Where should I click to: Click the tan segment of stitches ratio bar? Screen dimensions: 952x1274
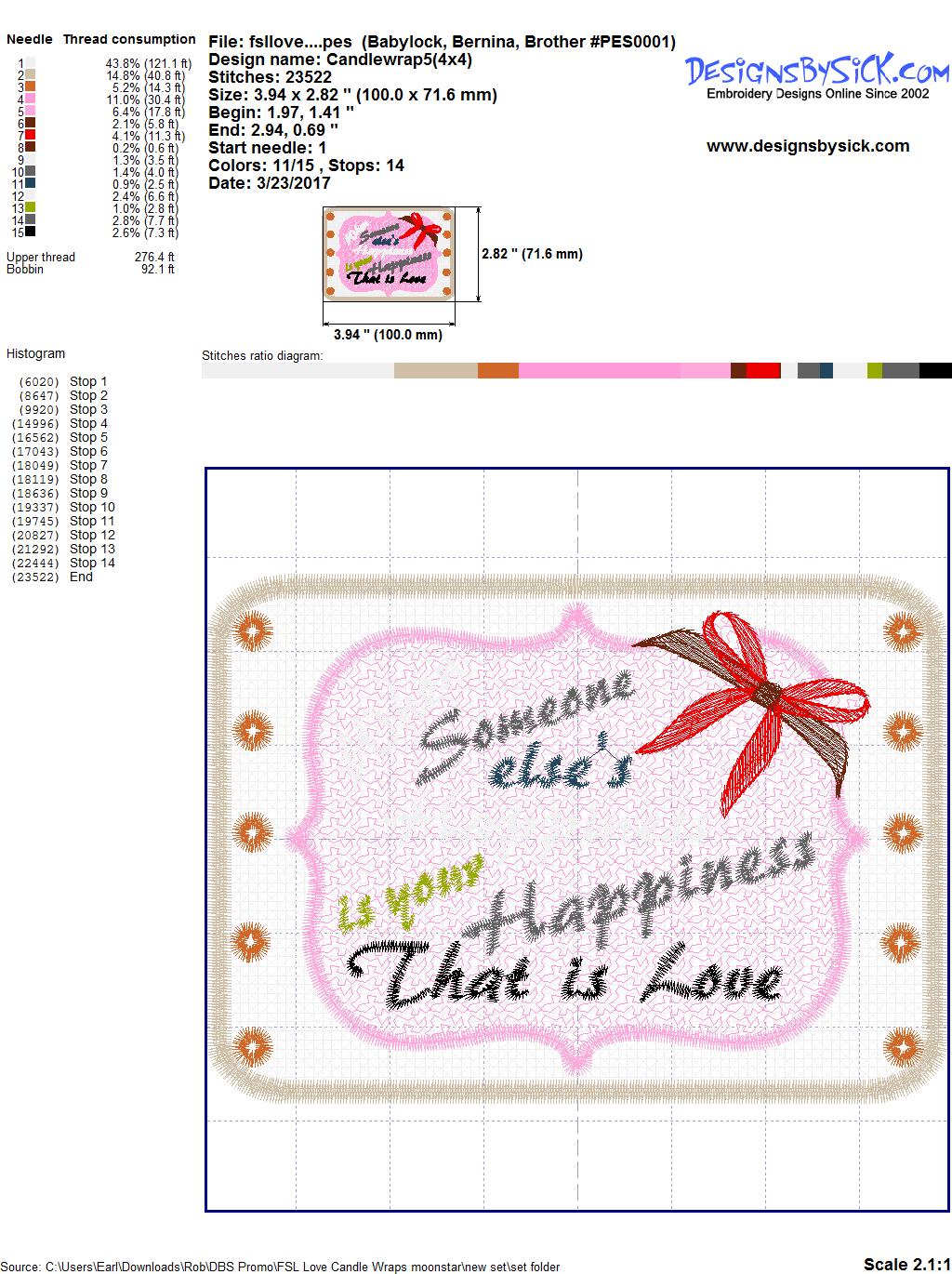click(x=435, y=371)
